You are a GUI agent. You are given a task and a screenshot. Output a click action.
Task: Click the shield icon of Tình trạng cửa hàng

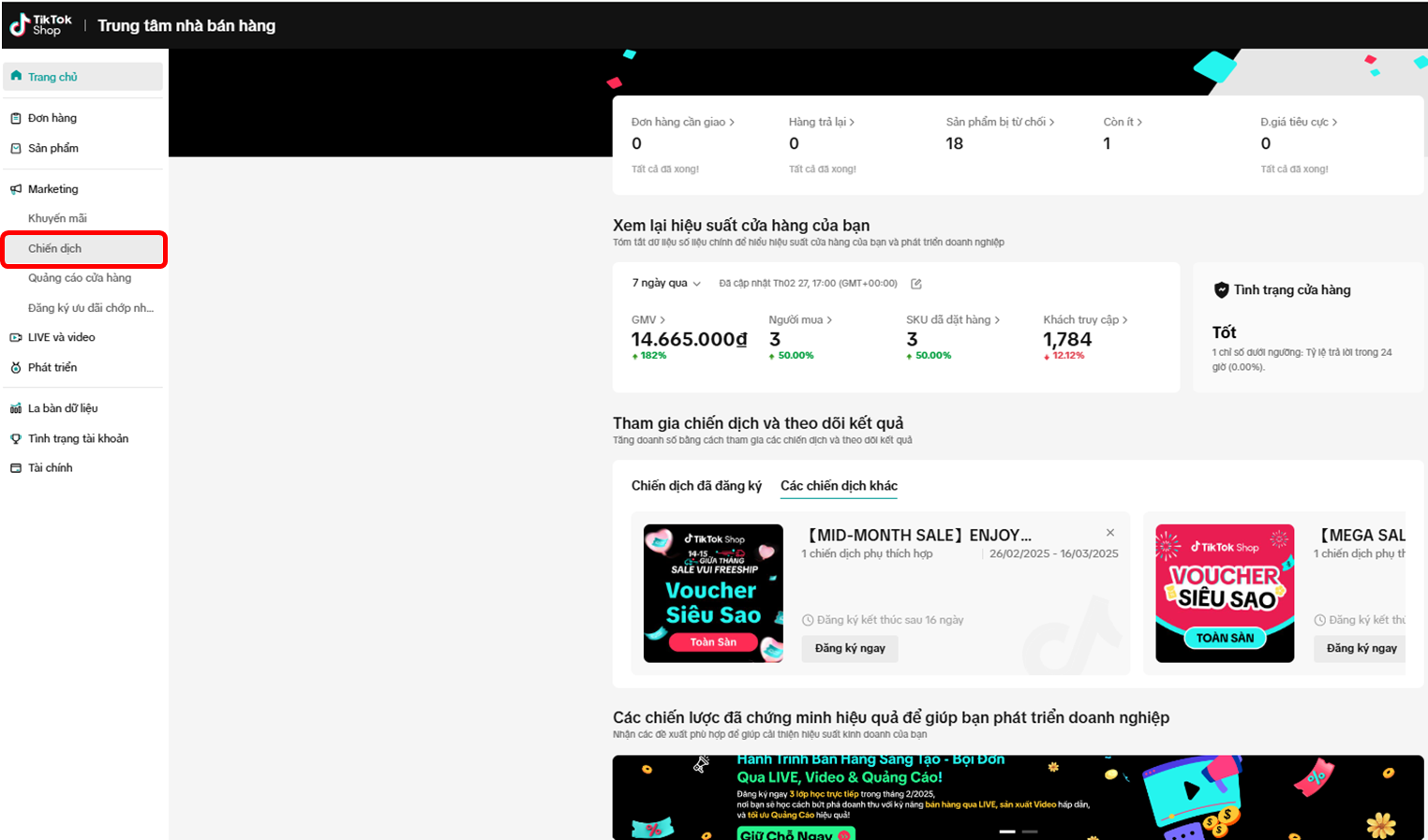pyautogui.click(x=1221, y=290)
